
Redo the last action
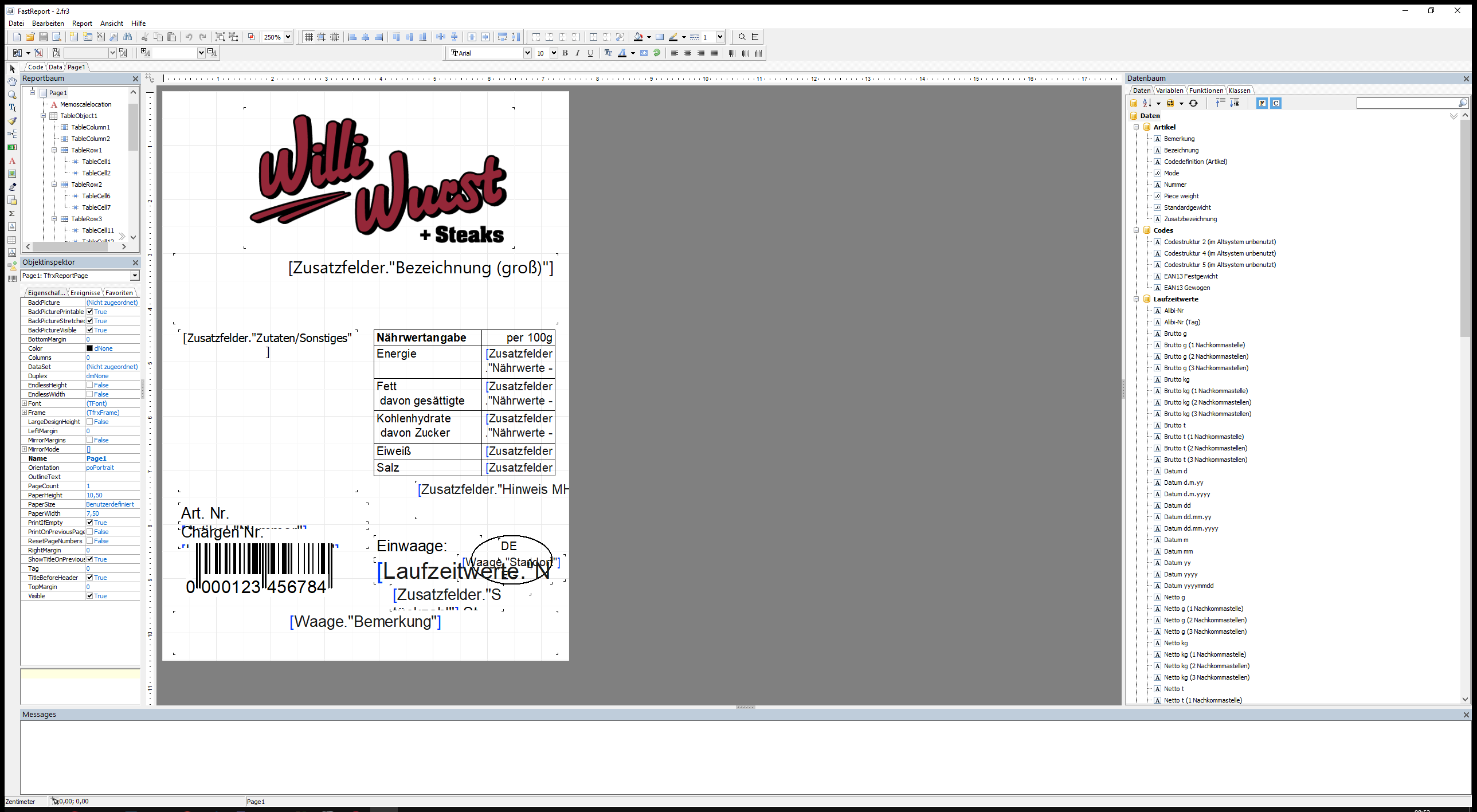click(202, 37)
